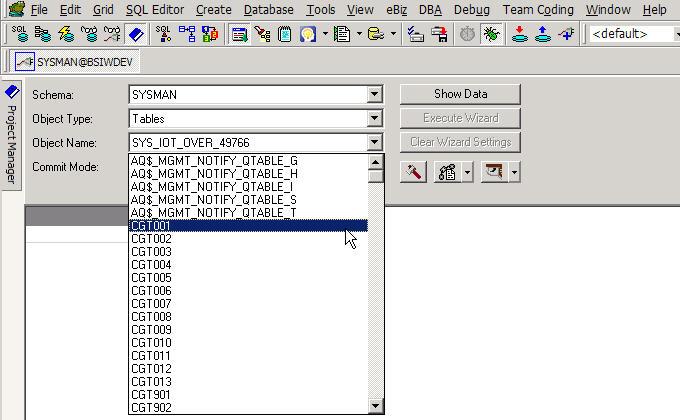This screenshot has width=680, height=420.
Task: Click the Show Data button
Action: pos(460,94)
